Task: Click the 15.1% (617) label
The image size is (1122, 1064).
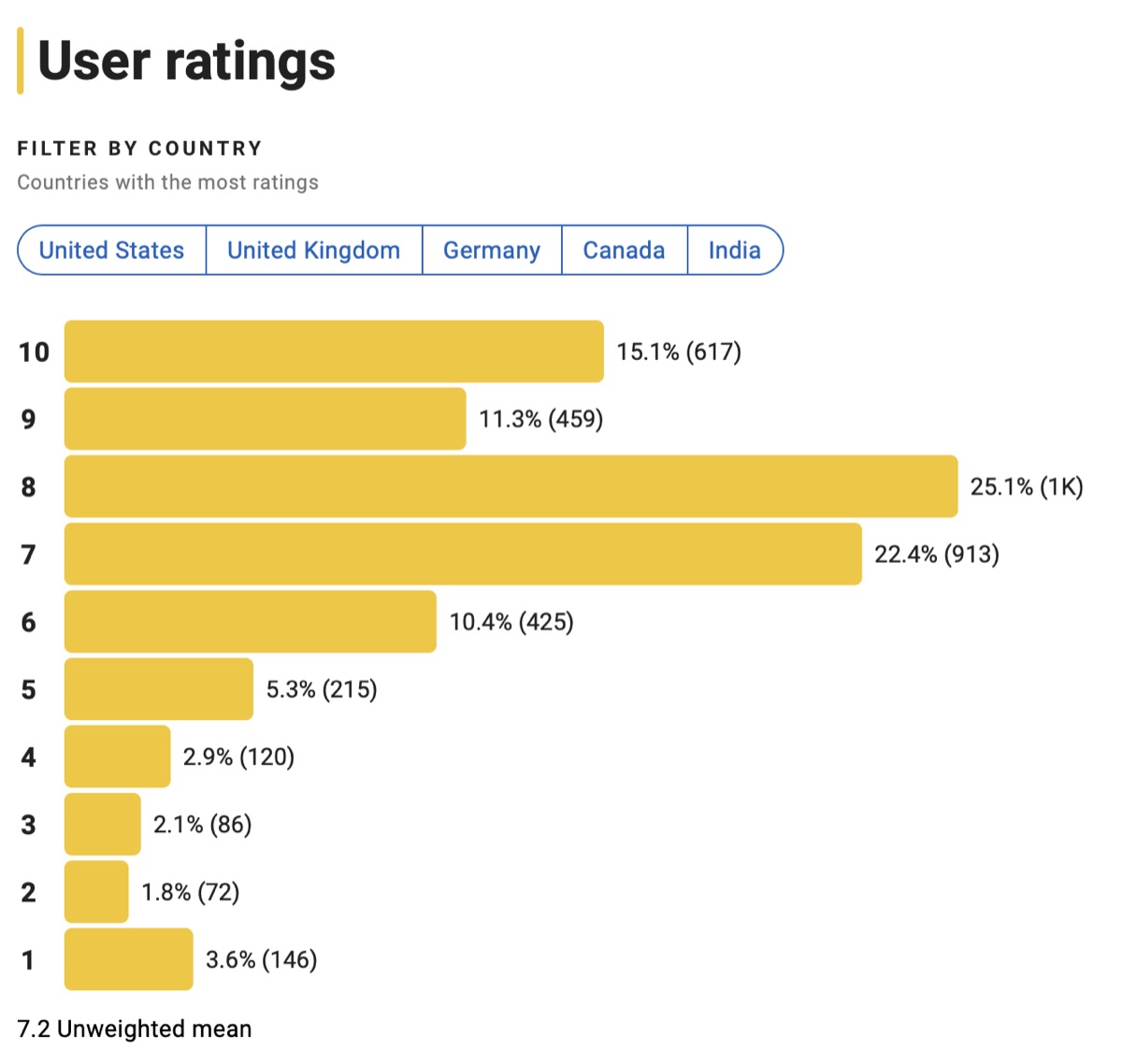Action: (x=678, y=352)
